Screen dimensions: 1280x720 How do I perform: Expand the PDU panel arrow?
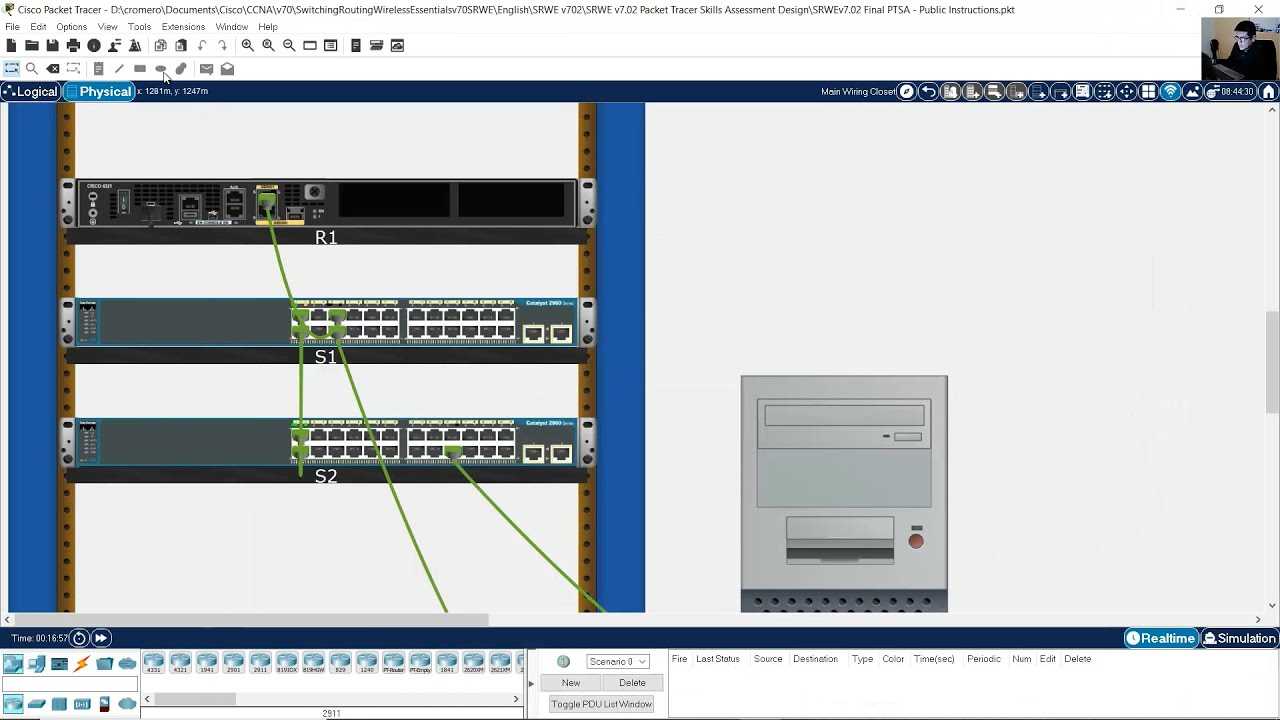point(531,684)
